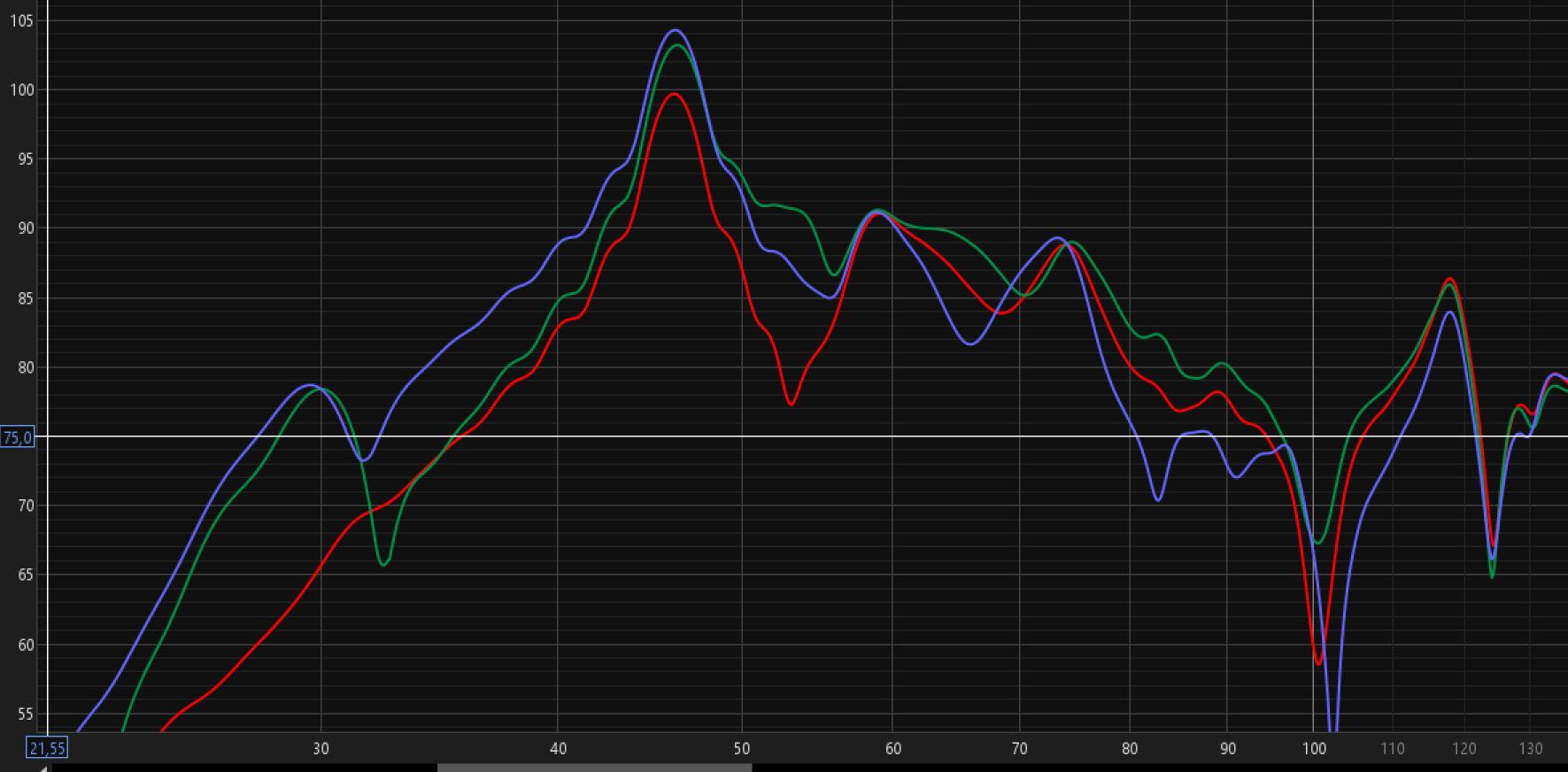
Task: Click the blue trace's highest peak near 46 Hz
Action: 676,30
